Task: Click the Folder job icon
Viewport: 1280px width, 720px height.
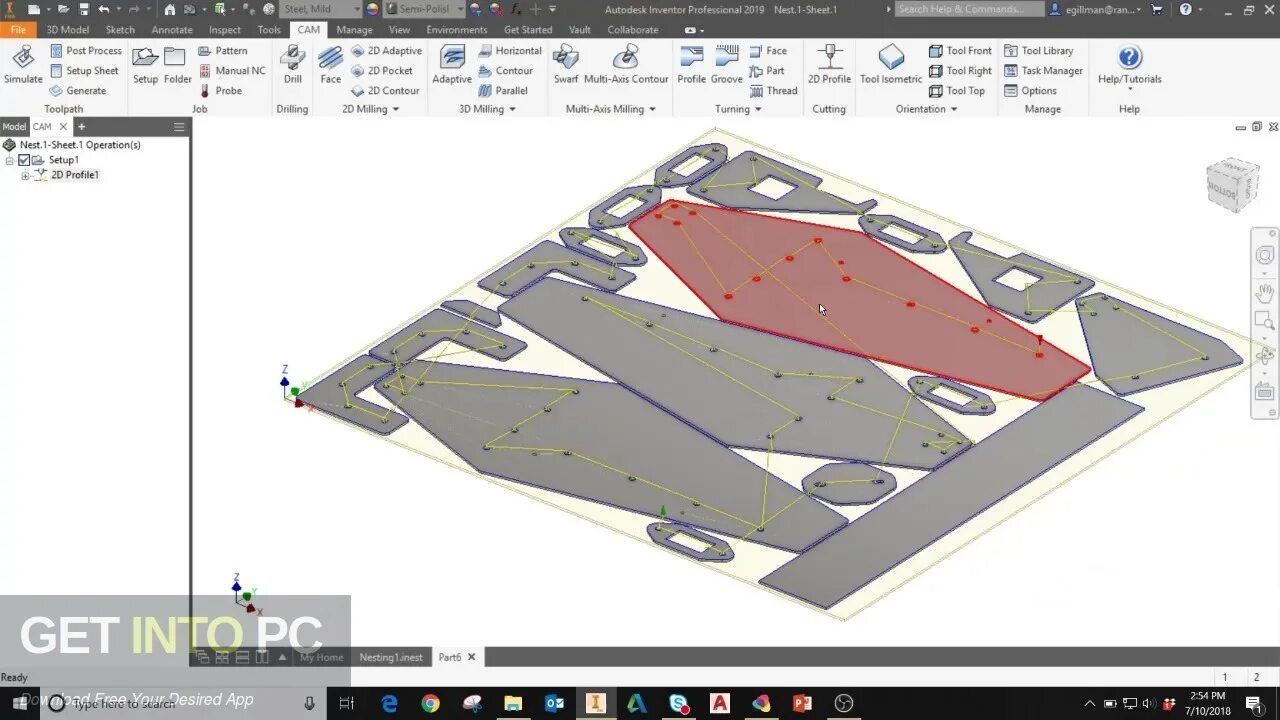Action: point(178,65)
